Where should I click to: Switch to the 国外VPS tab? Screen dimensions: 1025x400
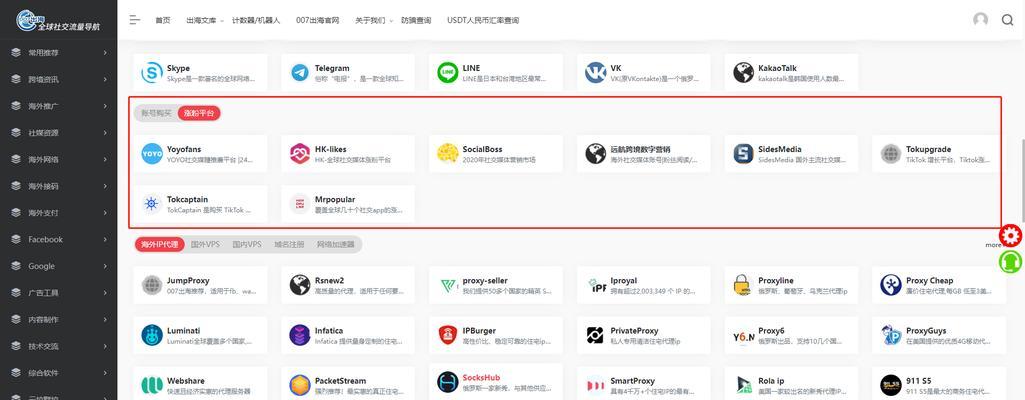[205, 244]
